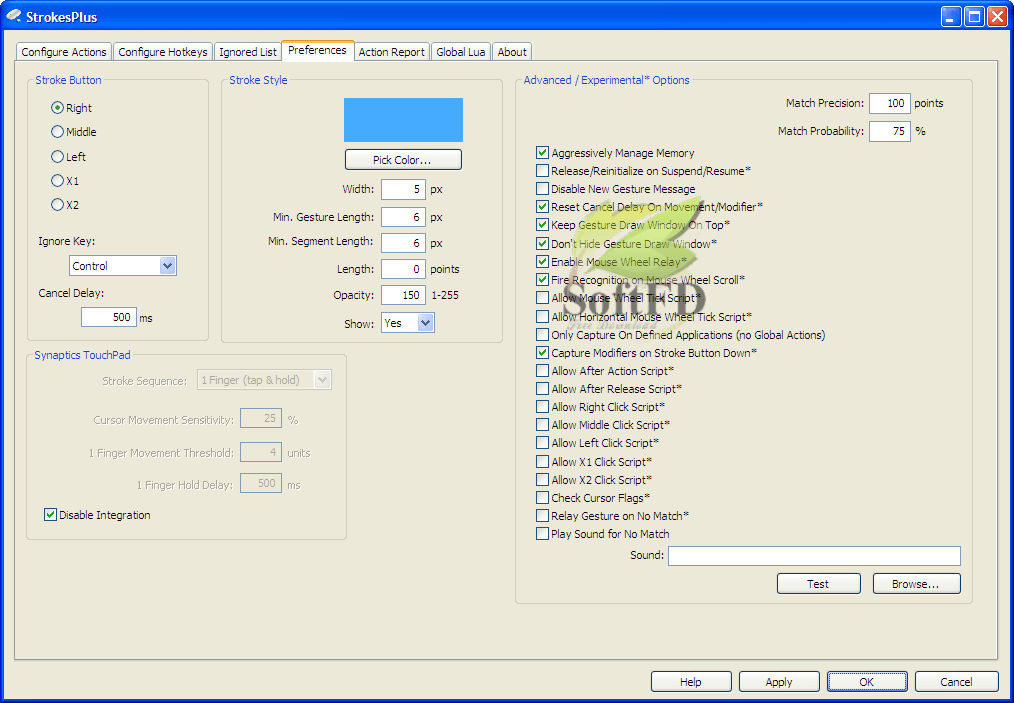Go to the Action Report tab

pos(392,52)
